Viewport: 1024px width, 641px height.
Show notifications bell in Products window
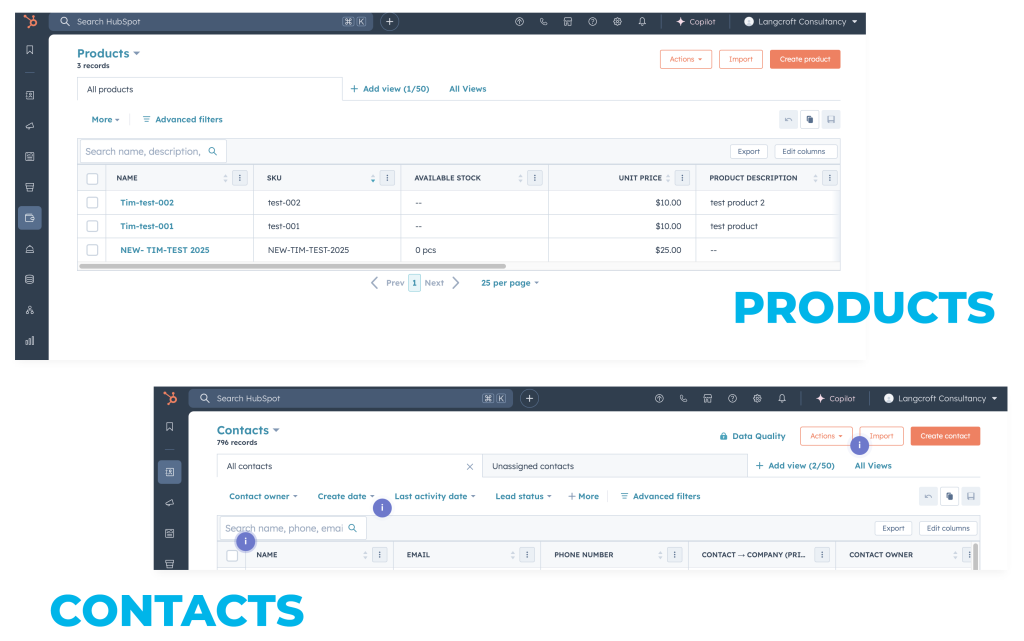coord(642,22)
